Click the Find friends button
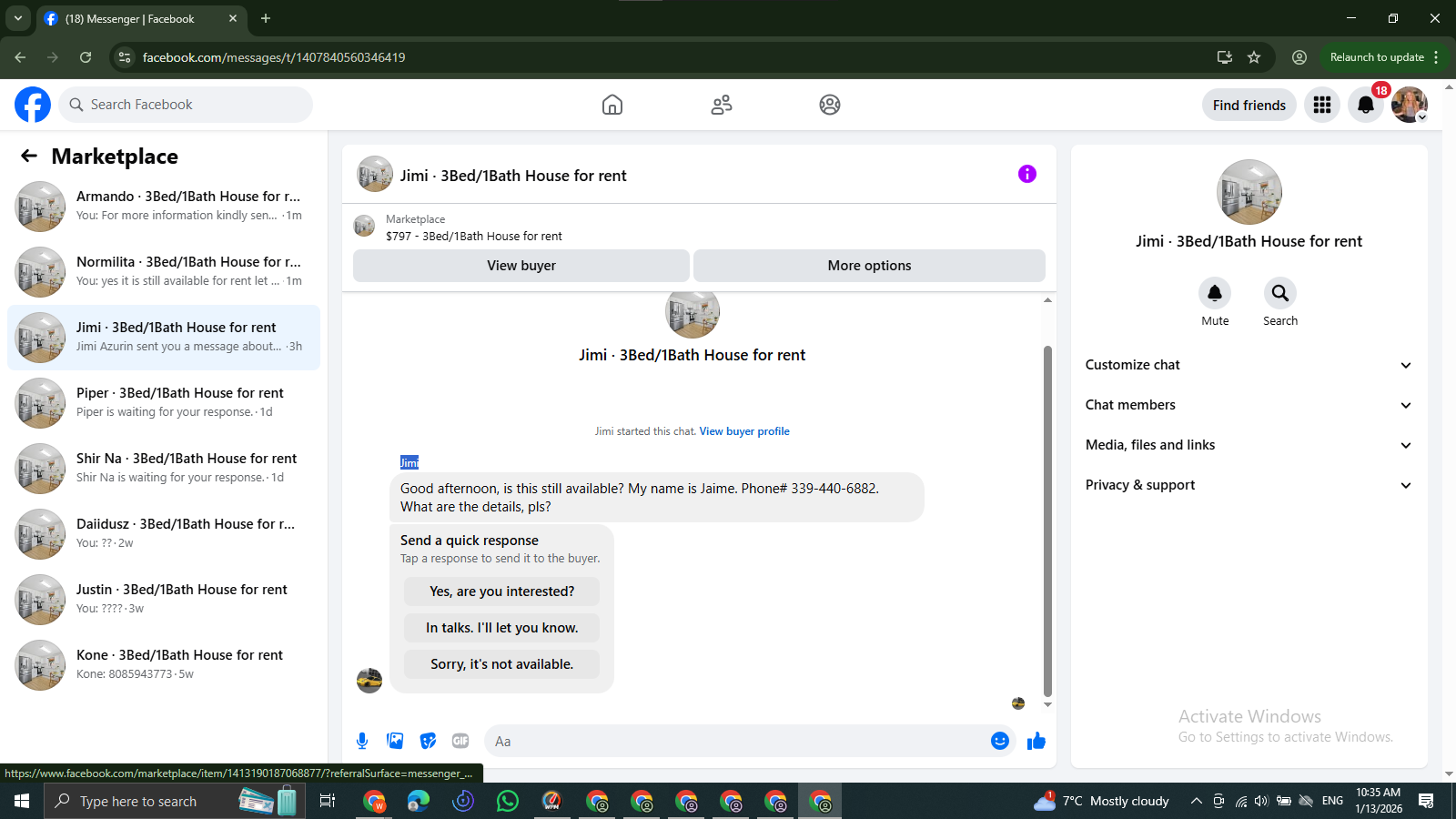The height and width of the screenshot is (819, 1456). pyautogui.click(x=1249, y=105)
